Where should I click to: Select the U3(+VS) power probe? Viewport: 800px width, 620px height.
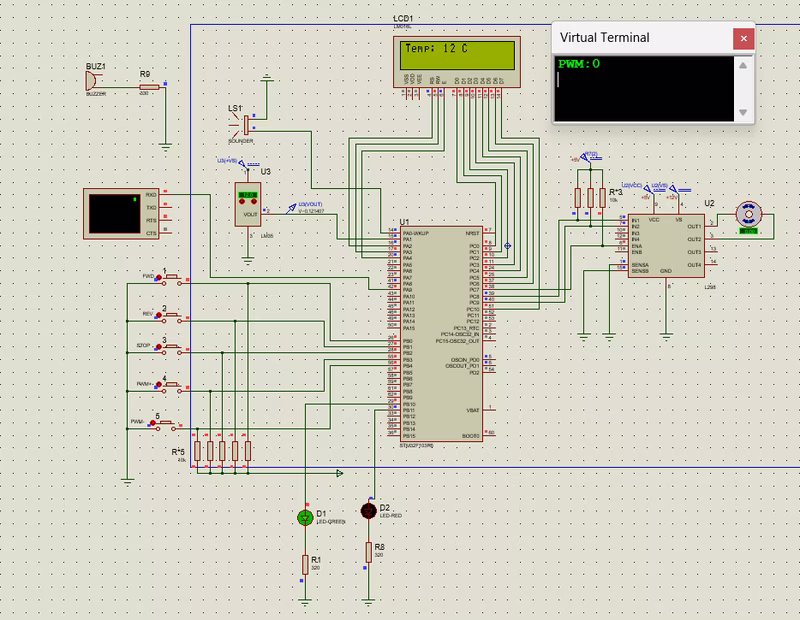click(x=242, y=163)
